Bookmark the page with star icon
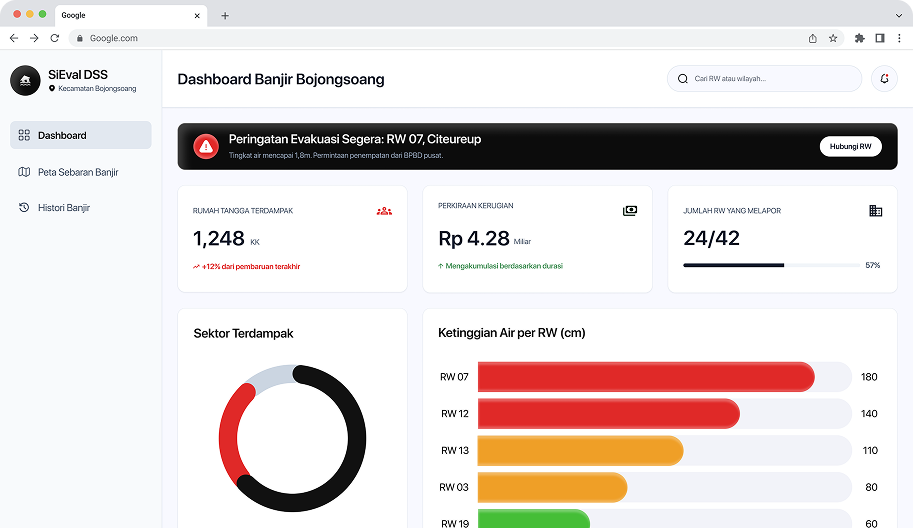 click(x=833, y=38)
